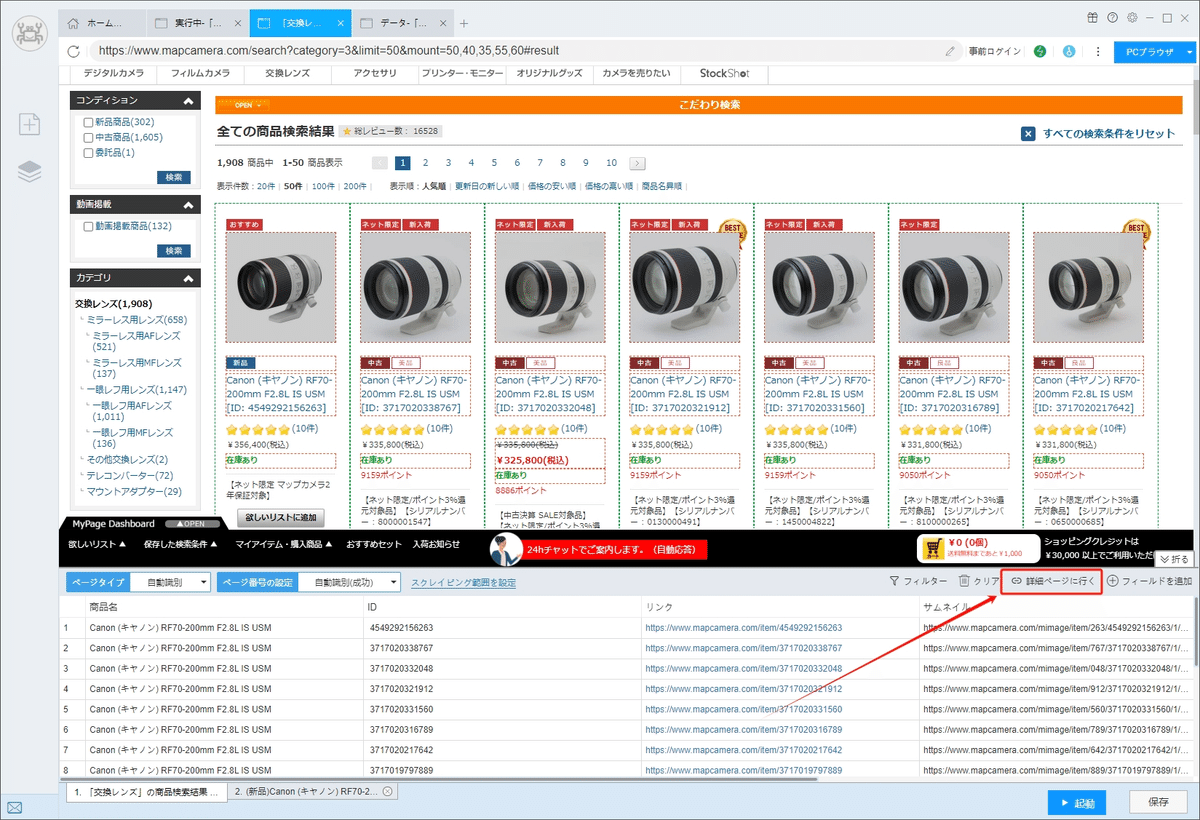Add a new tab with the plus icon
The height and width of the screenshot is (820, 1200).
(464, 23)
